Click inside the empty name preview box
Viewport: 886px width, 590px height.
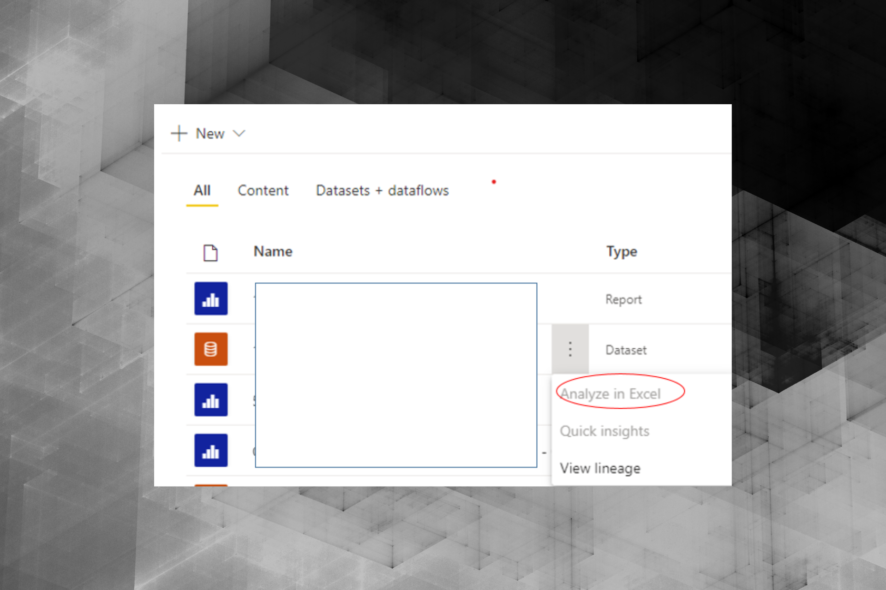[396, 375]
